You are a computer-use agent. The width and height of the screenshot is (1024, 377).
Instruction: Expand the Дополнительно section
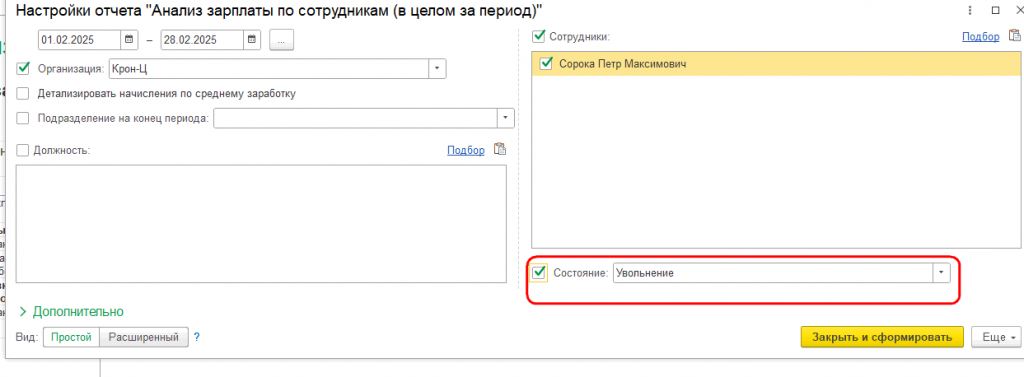(x=72, y=312)
